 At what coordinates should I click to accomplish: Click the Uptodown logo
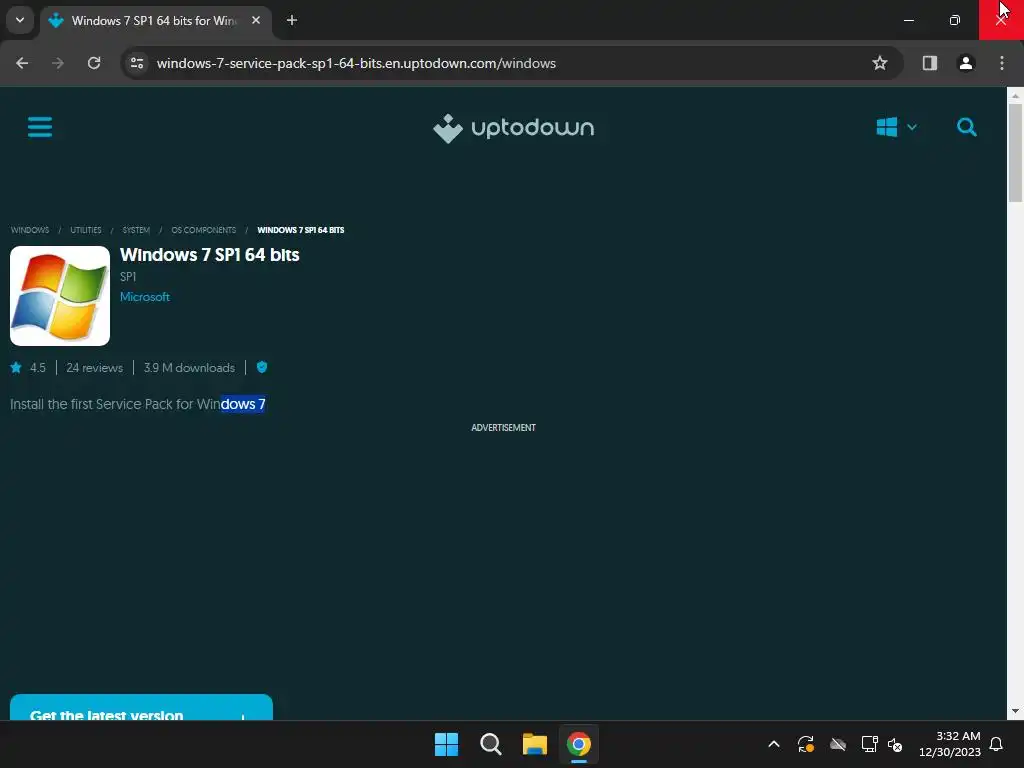[x=513, y=128]
